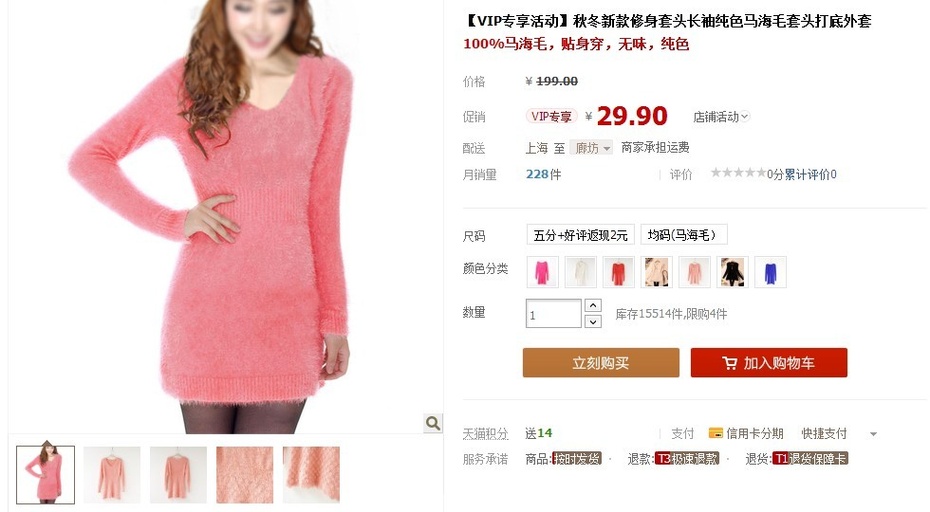Image resolution: width=930 pixels, height=512 pixels.
Task: Click the shopping cart icon on red button
Action: click(730, 363)
